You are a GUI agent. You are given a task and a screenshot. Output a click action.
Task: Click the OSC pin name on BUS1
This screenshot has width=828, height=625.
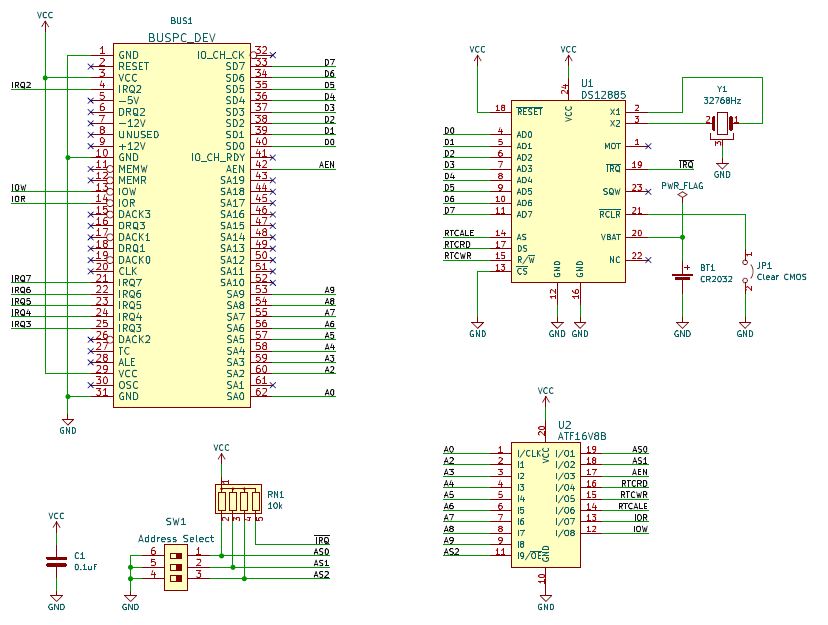[x=128, y=385]
